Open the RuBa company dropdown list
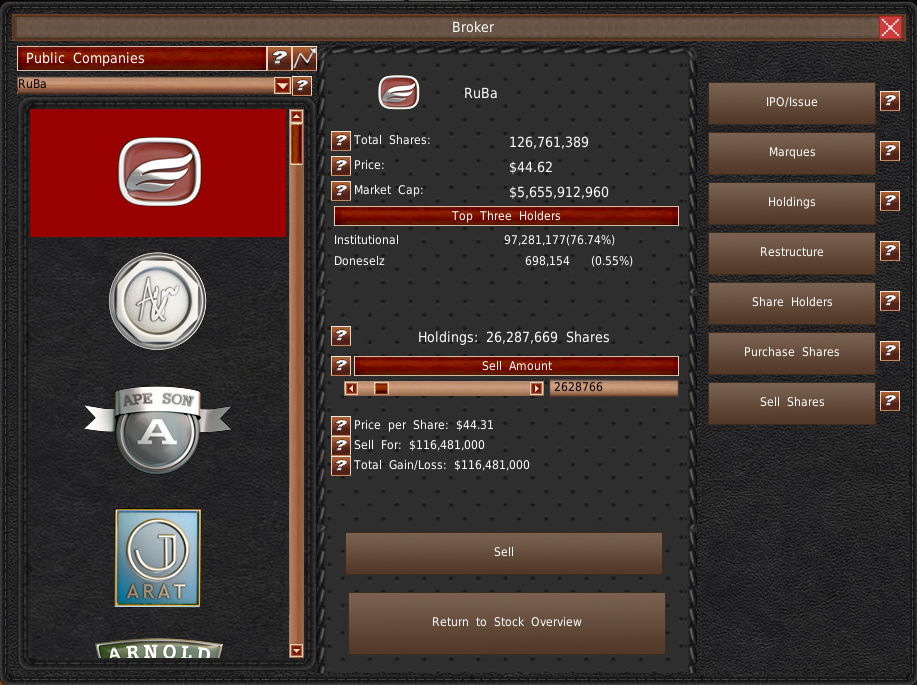Screen dimensions: 917x685 (x=282, y=86)
